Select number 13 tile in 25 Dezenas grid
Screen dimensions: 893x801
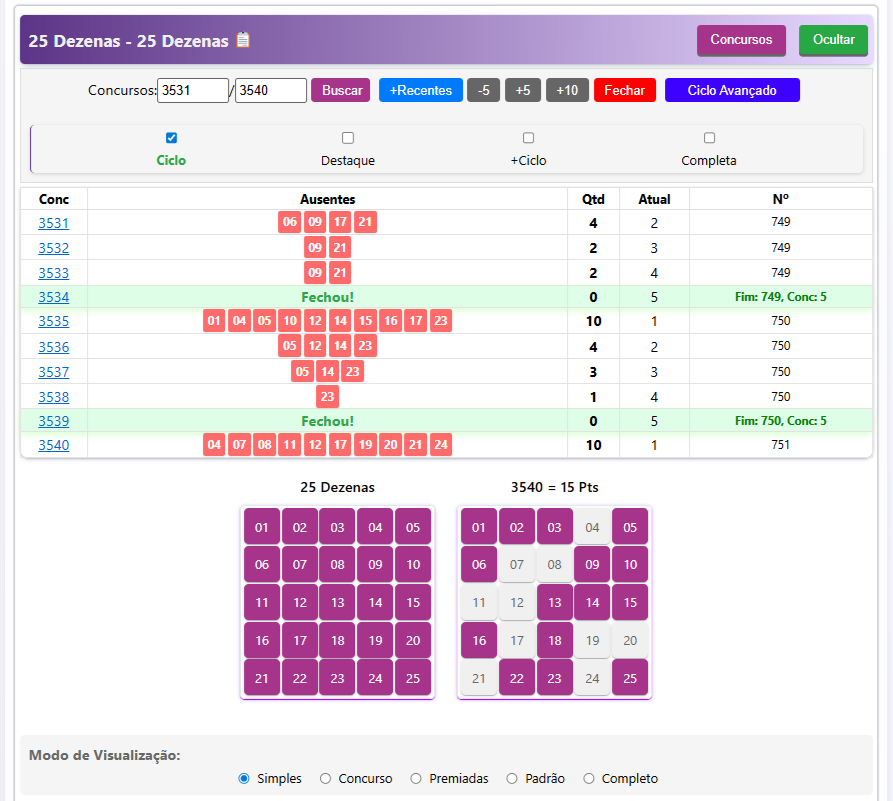pyautogui.click(x=338, y=602)
